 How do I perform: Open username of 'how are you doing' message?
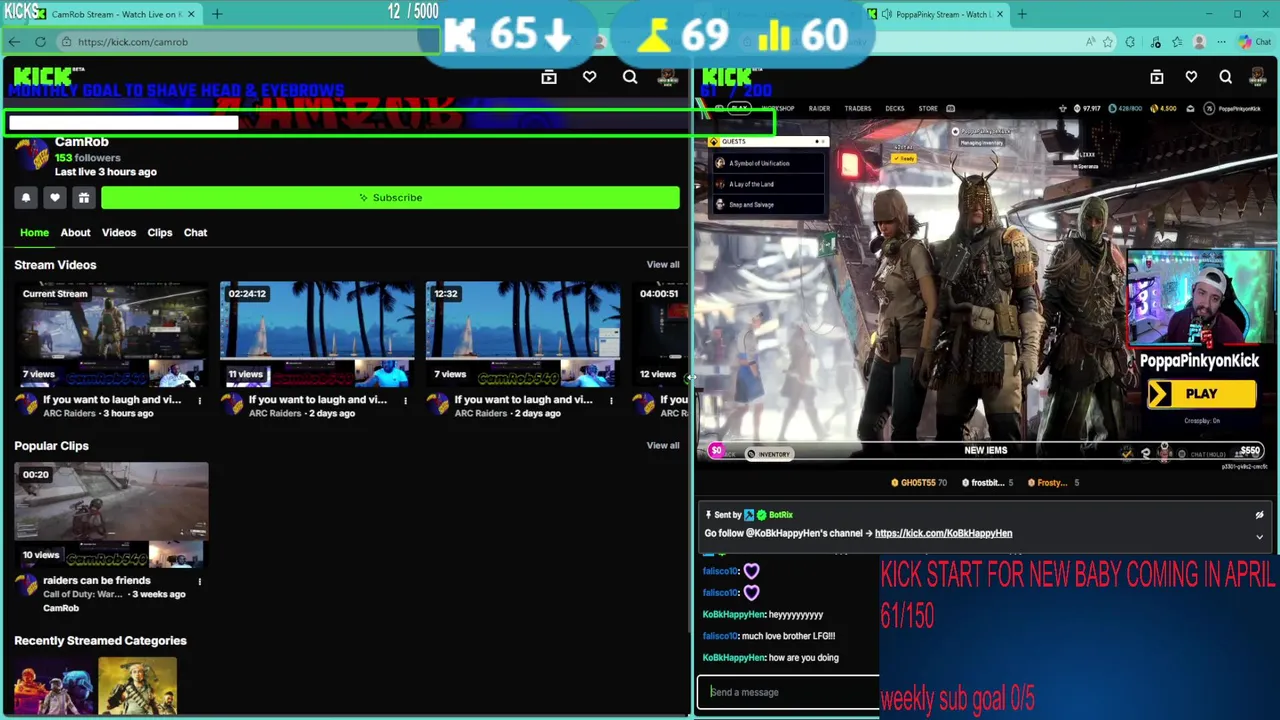[733, 658]
